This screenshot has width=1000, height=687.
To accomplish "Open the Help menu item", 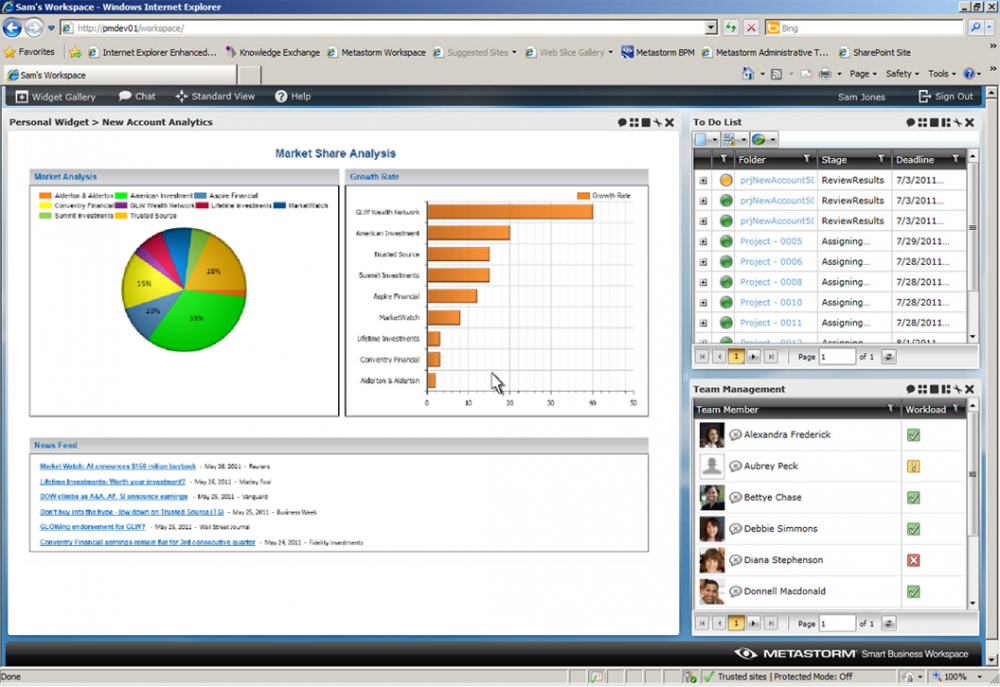I will tap(293, 96).
